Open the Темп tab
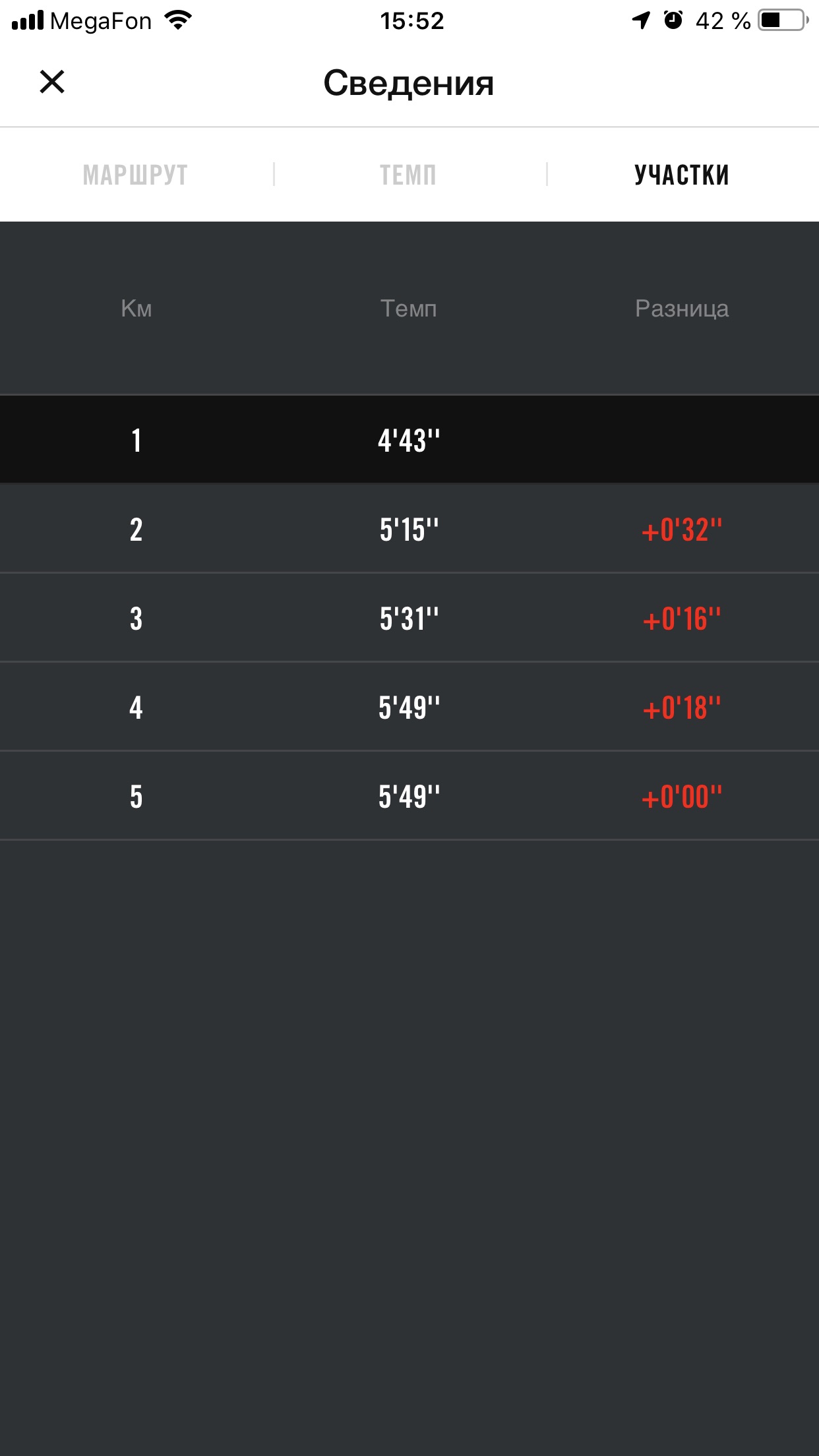The image size is (819, 1456). 408,175
